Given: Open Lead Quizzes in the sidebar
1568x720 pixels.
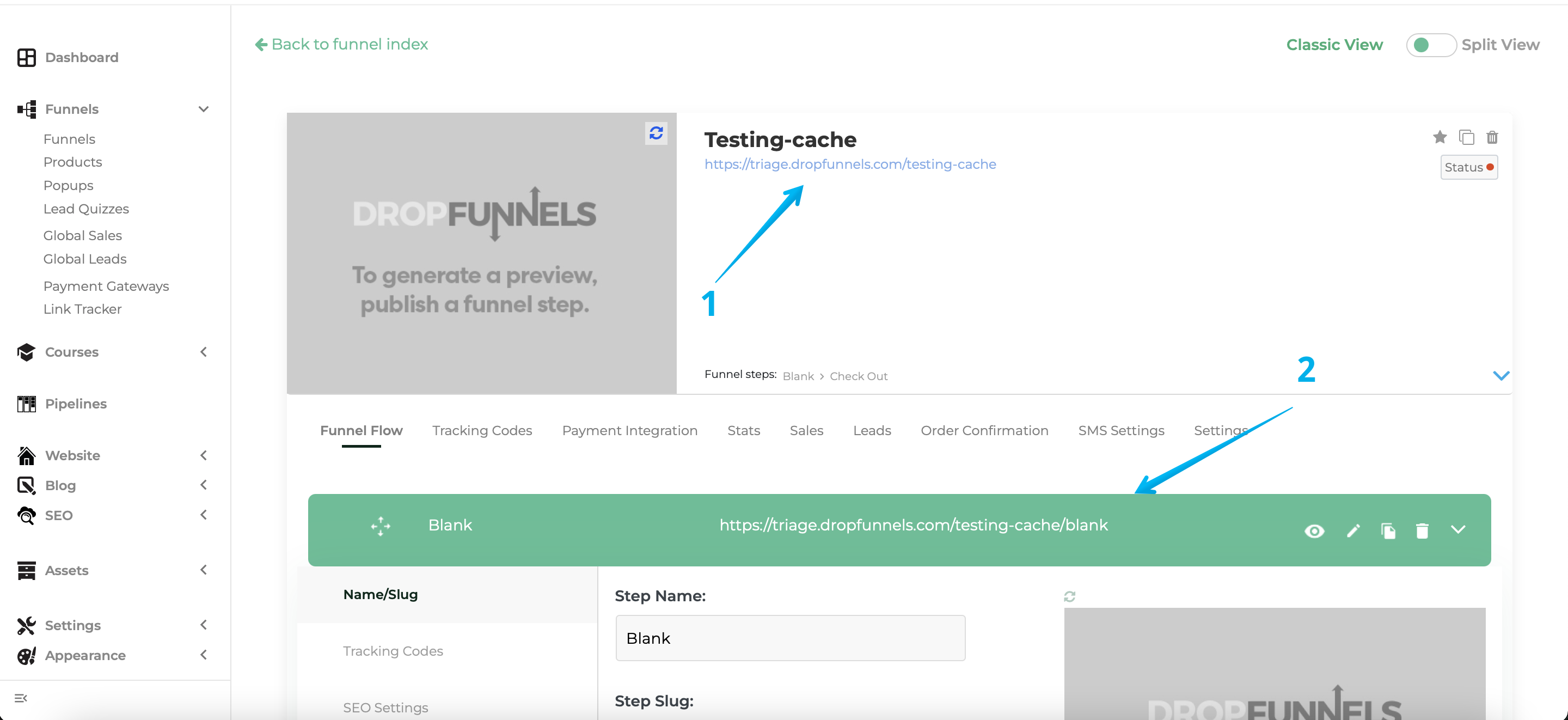Looking at the screenshot, I should coord(86,209).
